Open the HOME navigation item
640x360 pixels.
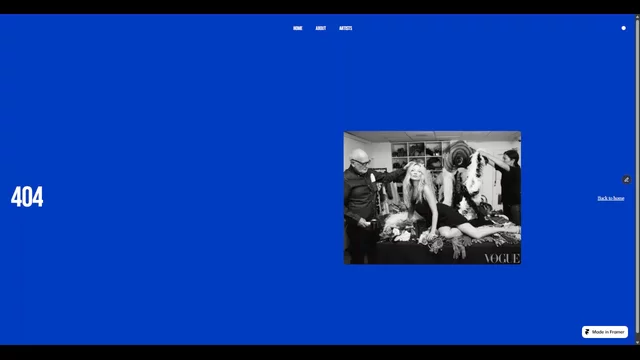[x=298, y=28]
